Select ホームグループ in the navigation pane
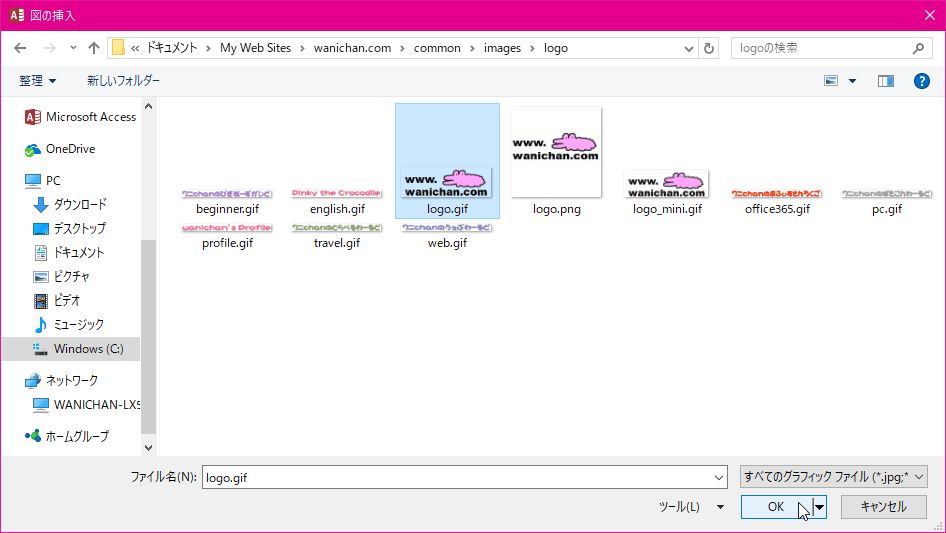Screen dimensions: 946x533 click(x=66, y=436)
